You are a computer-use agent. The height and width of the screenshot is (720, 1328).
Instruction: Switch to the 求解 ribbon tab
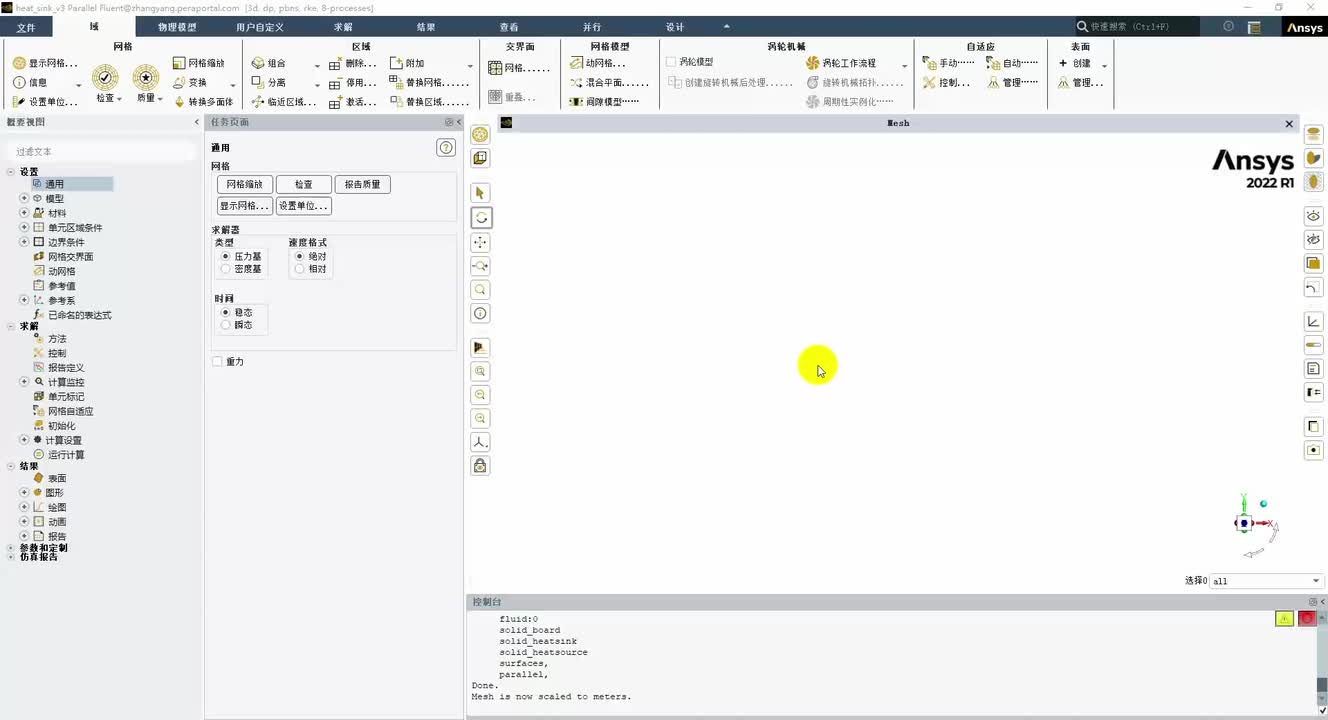(343, 27)
